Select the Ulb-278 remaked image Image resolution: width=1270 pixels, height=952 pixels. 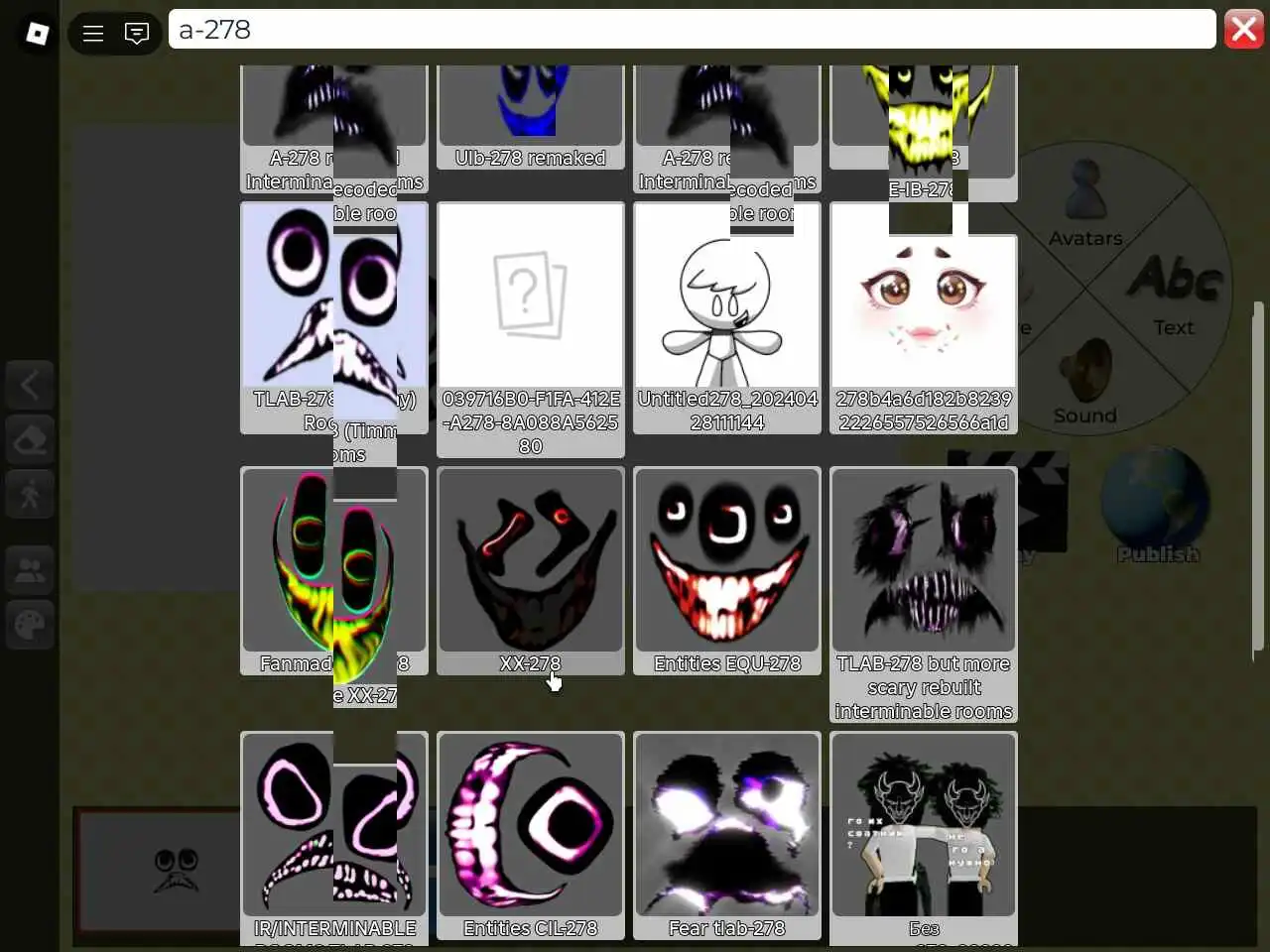pos(531,116)
